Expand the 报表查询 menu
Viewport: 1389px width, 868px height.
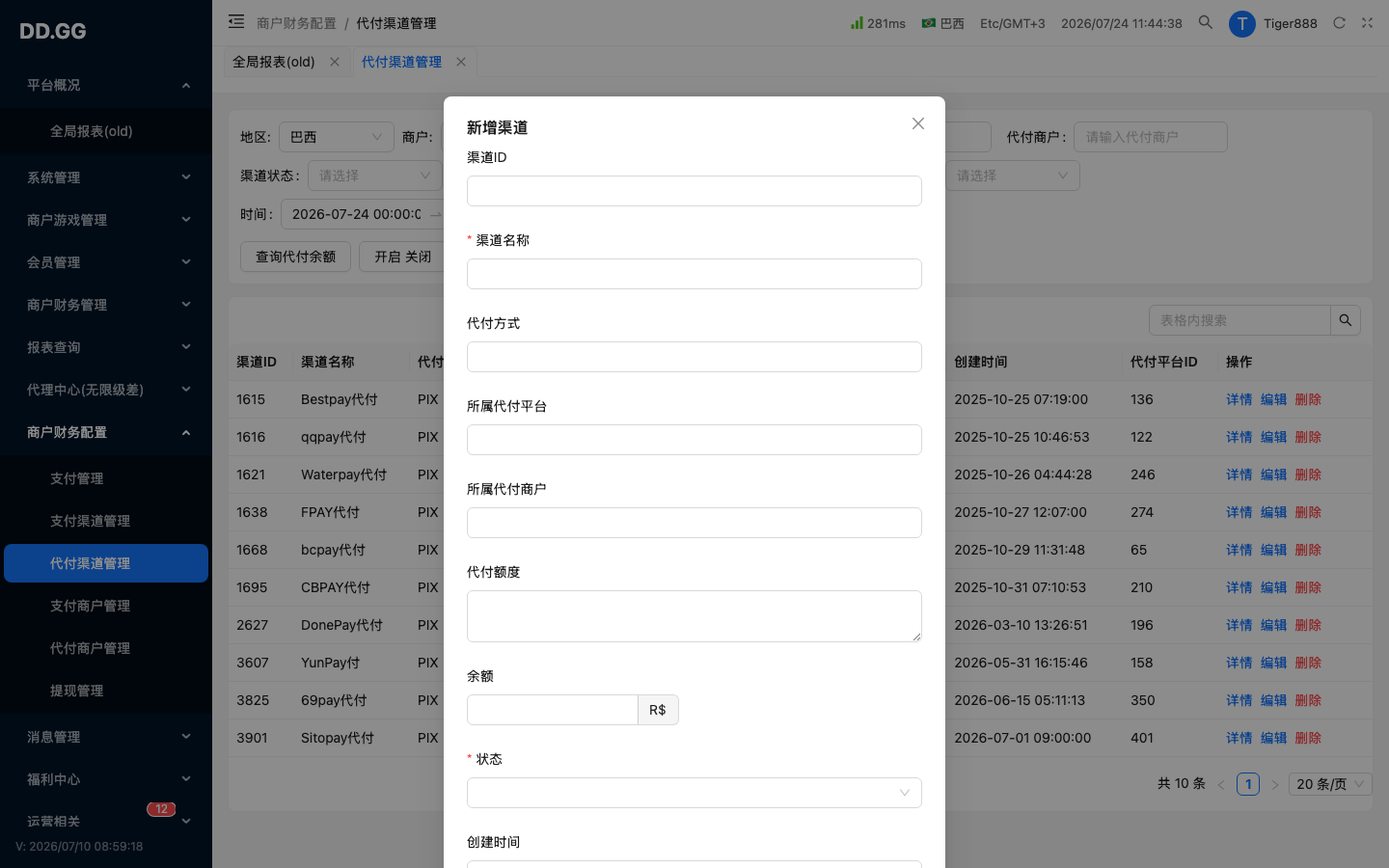pos(106,347)
